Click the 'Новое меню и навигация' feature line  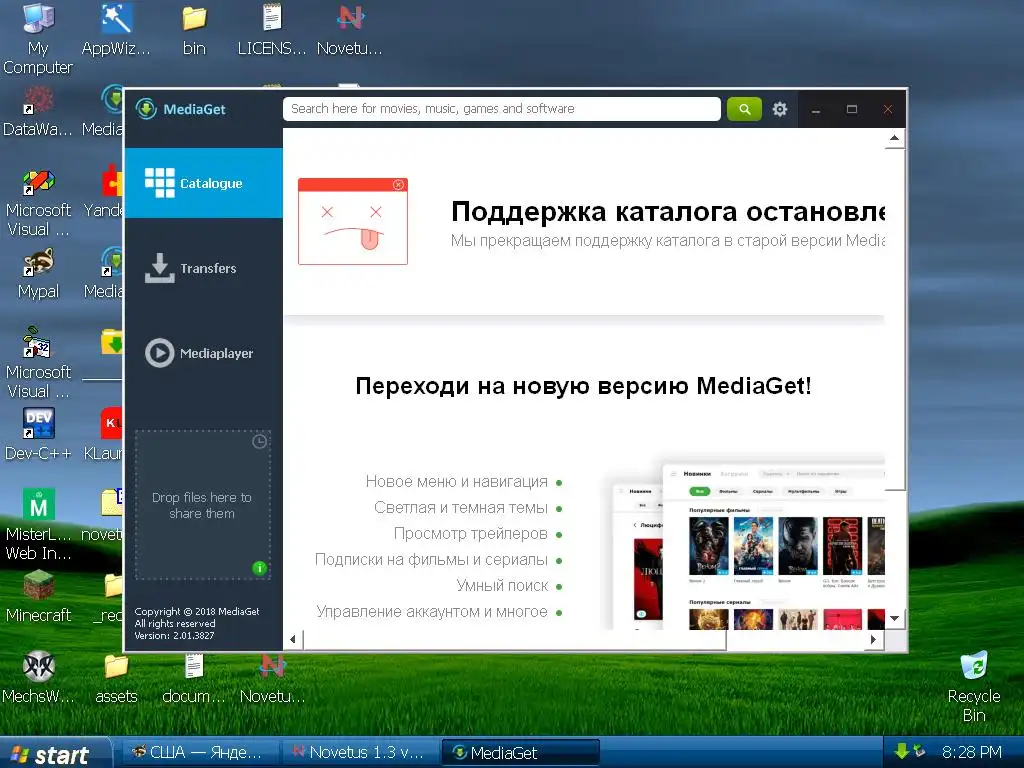click(x=456, y=482)
